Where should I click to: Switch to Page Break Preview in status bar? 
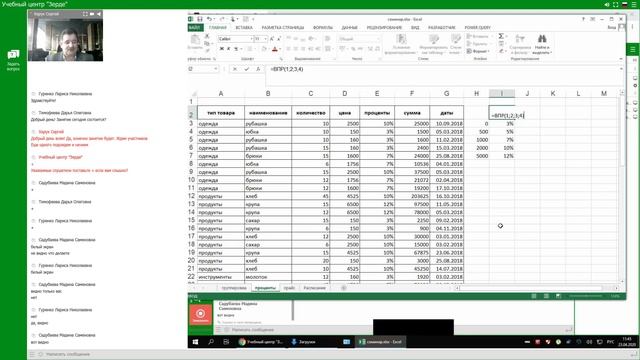[x=558, y=296]
